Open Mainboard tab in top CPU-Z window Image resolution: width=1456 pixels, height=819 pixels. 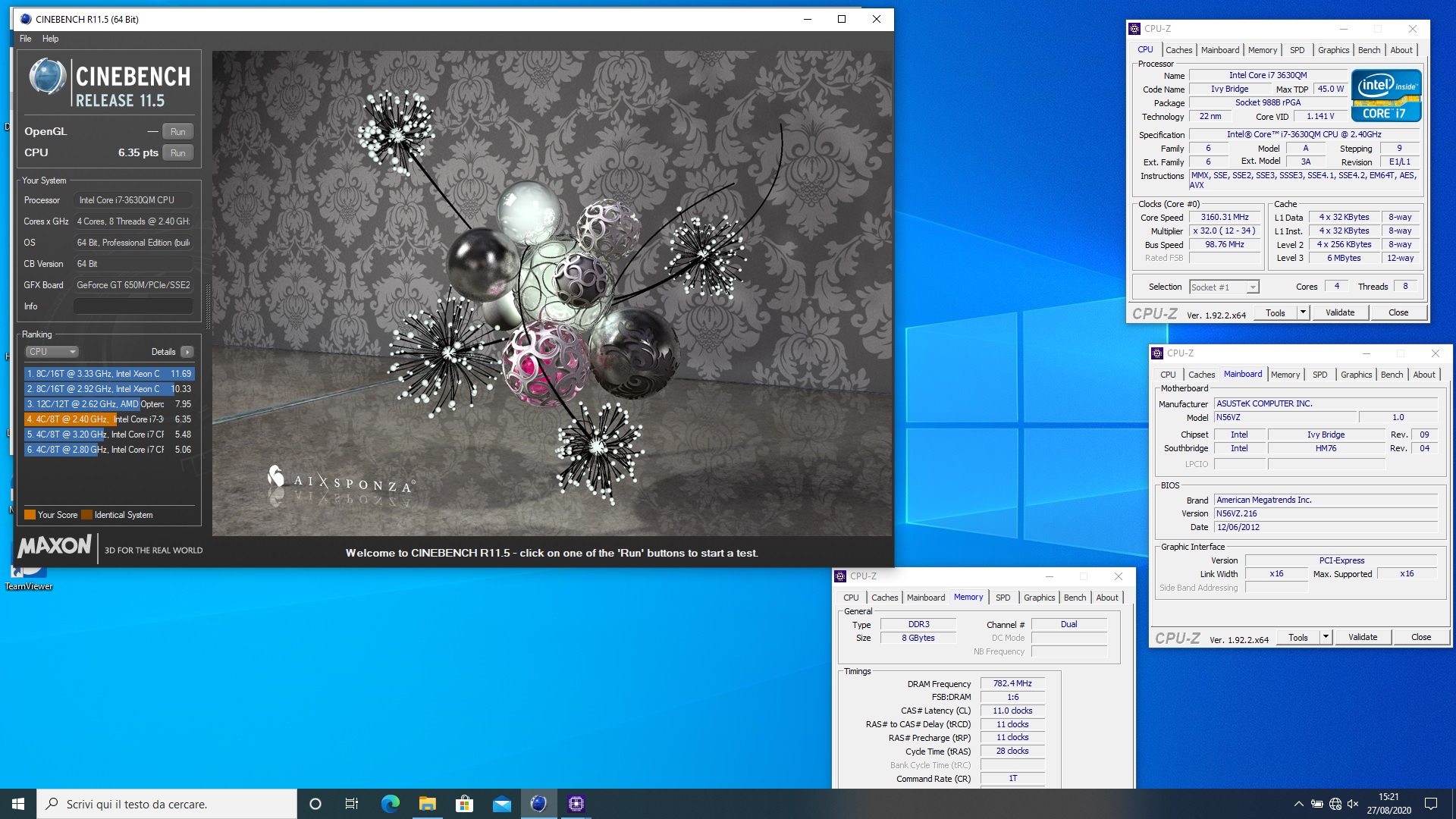click(1219, 50)
